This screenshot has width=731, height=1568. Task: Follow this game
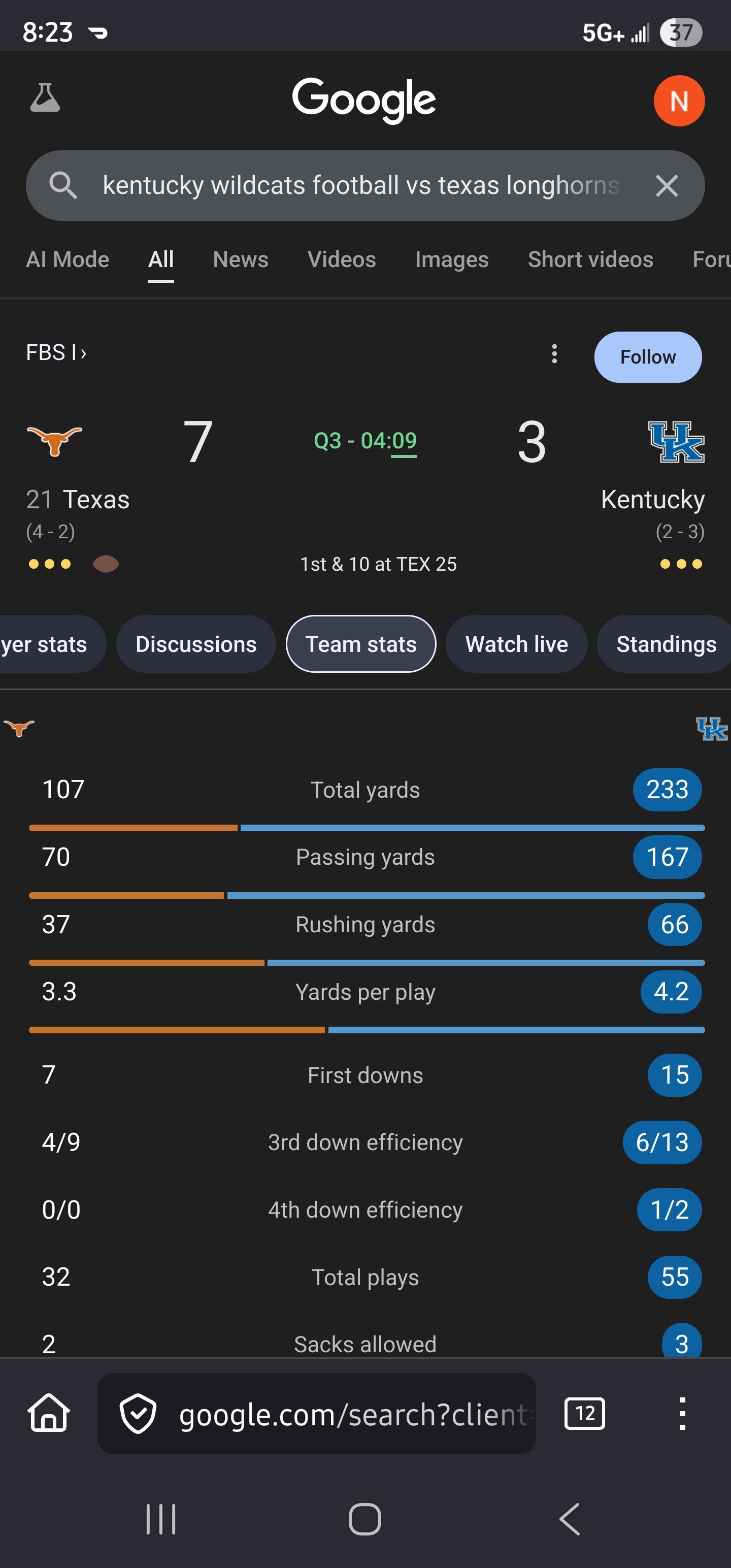coord(647,357)
